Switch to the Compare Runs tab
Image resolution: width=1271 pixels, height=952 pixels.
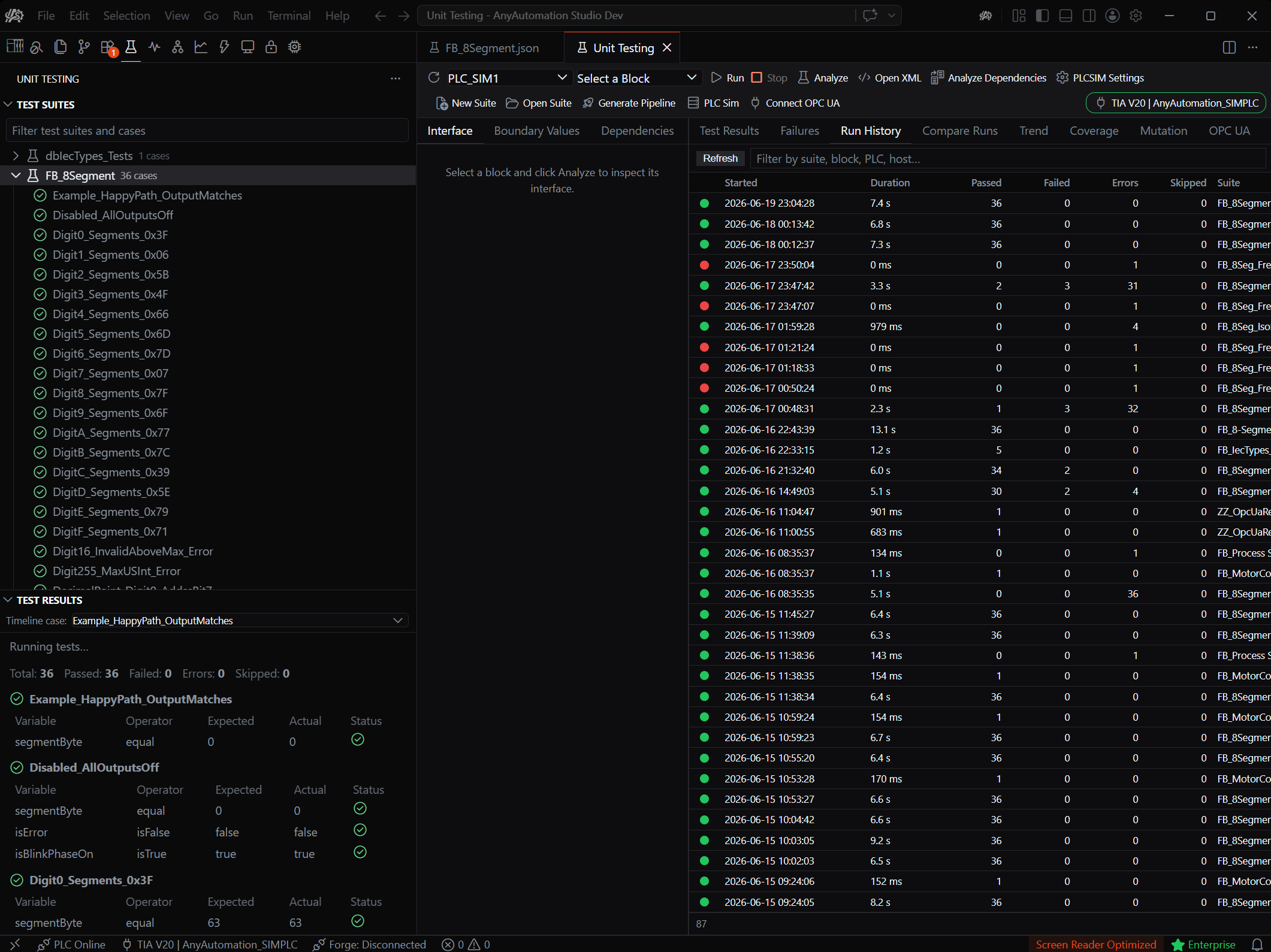click(x=960, y=131)
